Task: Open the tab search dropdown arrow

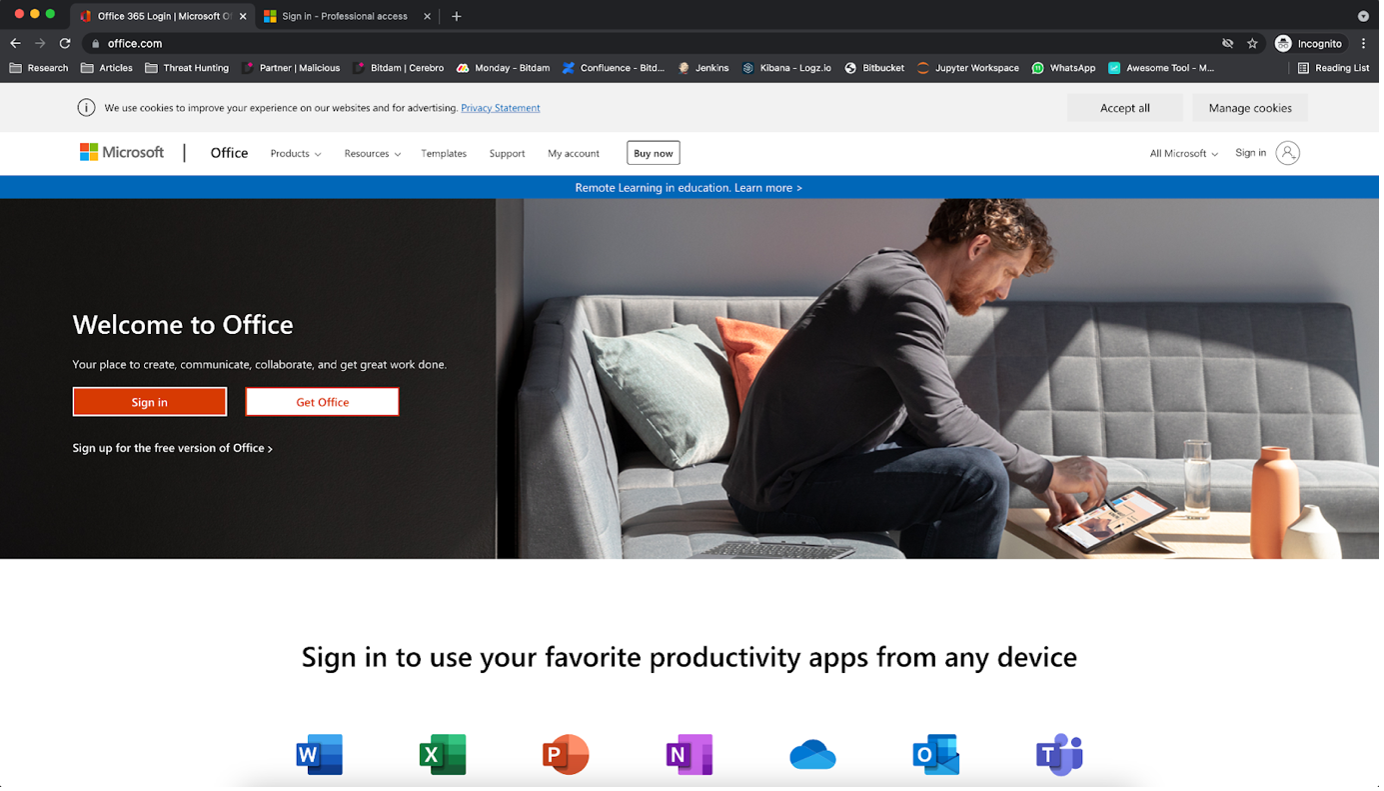Action: pos(1368,17)
